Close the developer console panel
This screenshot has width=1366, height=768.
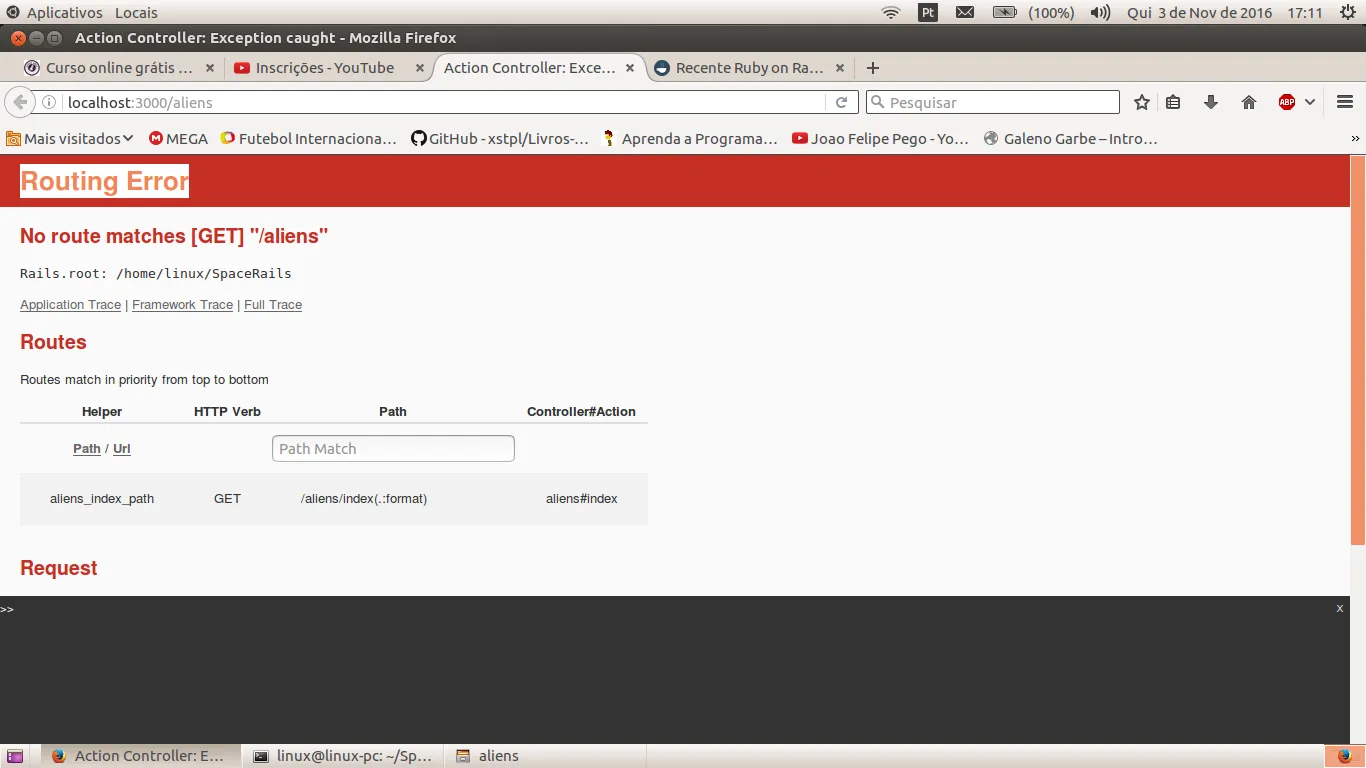coord(1340,608)
